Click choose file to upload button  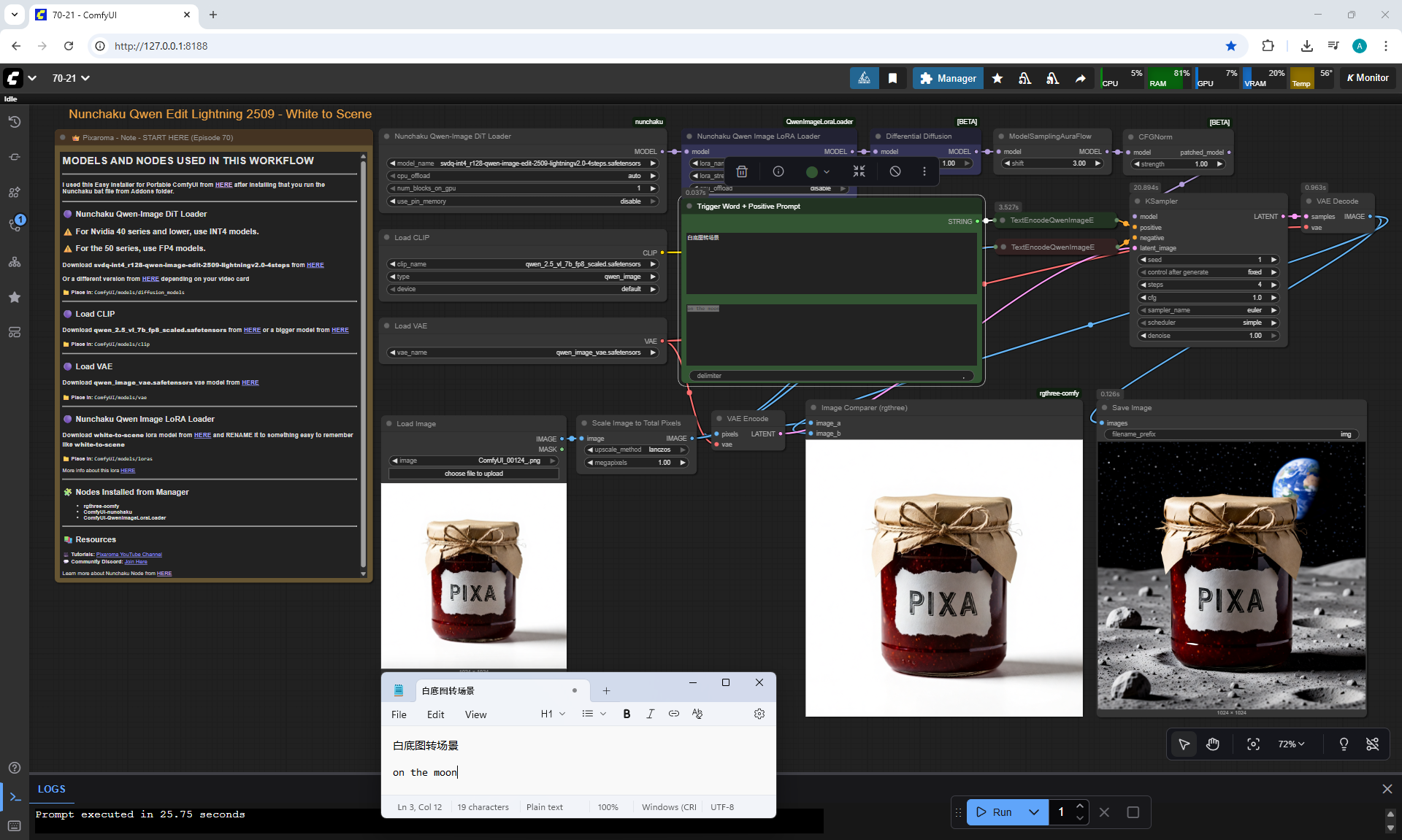[x=473, y=474]
